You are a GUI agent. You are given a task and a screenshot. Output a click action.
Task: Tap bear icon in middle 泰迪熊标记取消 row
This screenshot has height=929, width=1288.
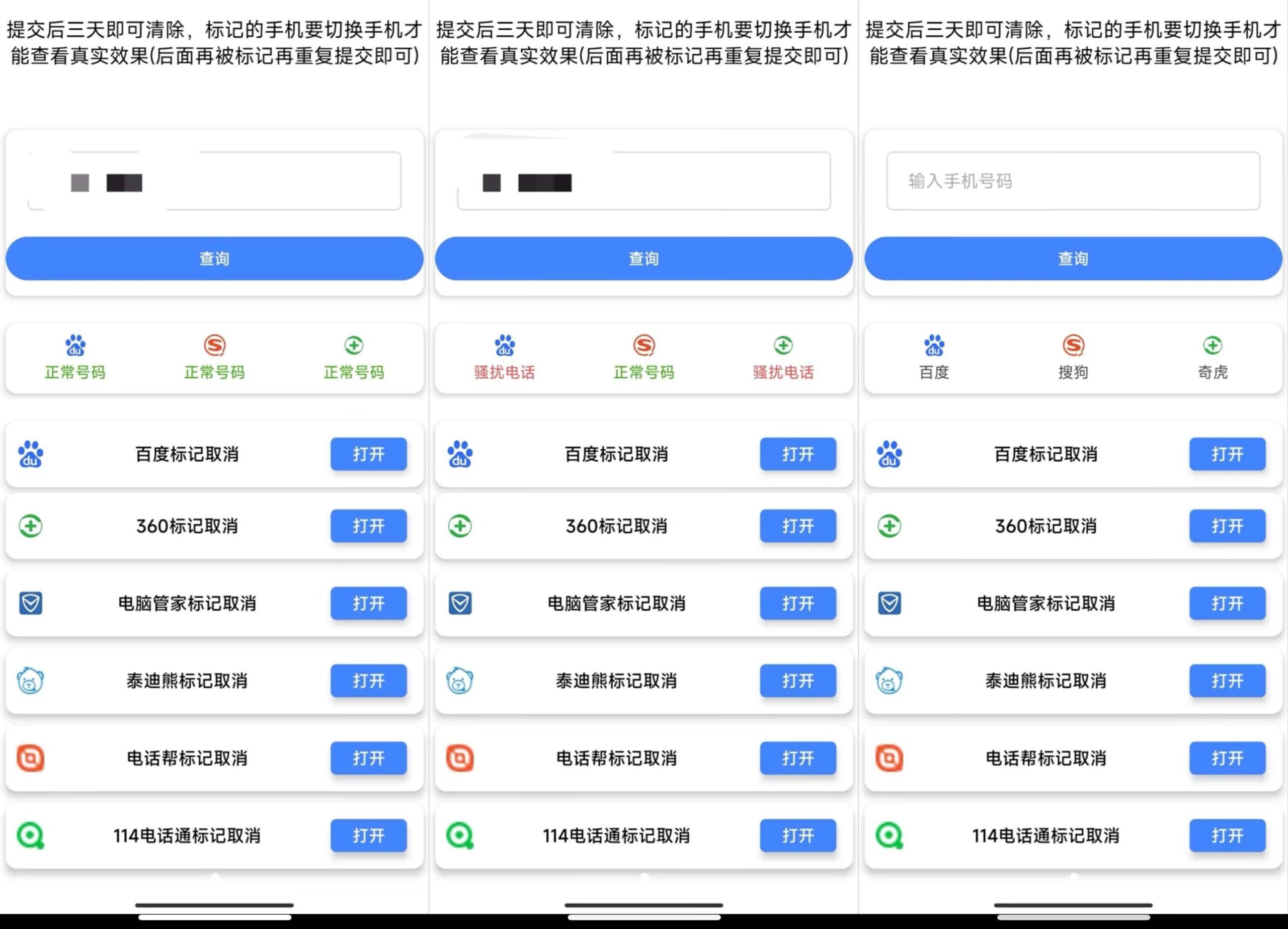point(460,681)
